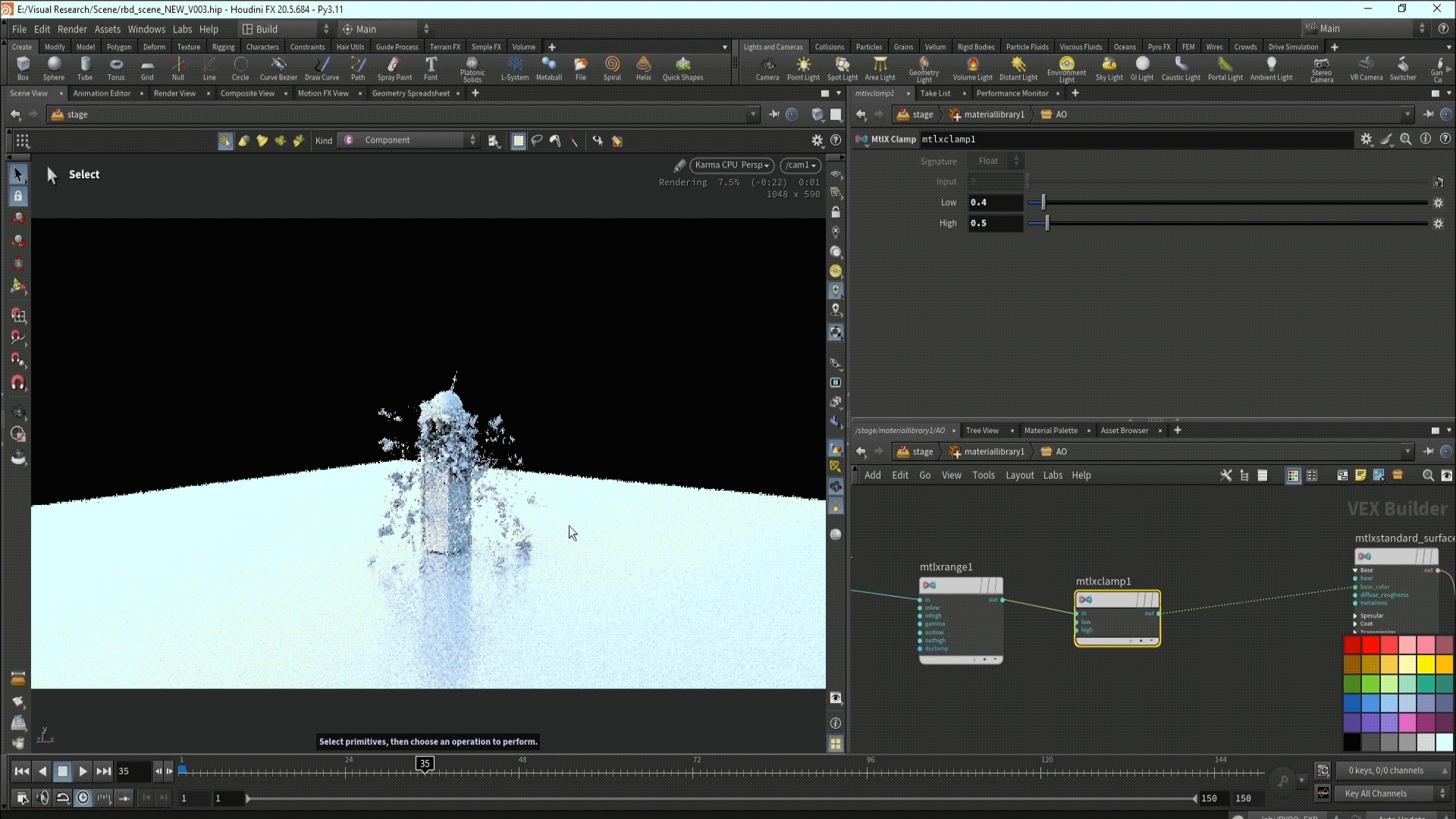Open the /cam1 camera dropdown
Viewport: 1456px width, 819px height.
click(x=801, y=165)
